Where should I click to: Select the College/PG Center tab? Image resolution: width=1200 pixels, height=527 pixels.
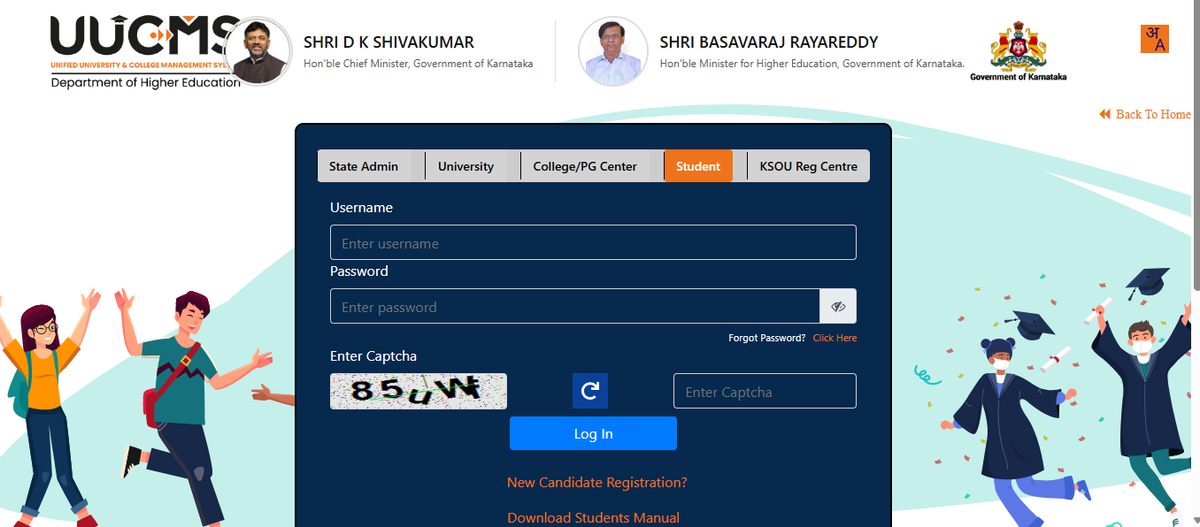[x=585, y=166]
